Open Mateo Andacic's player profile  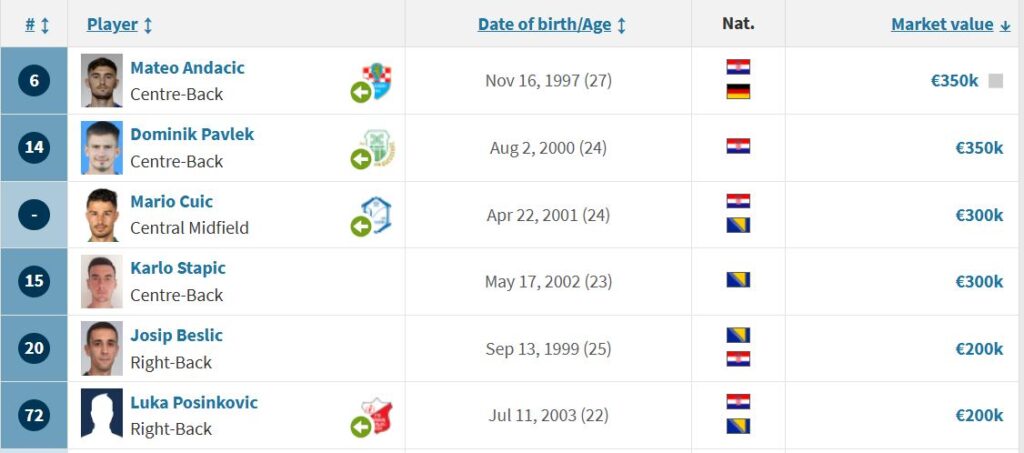[x=187, y=68]
